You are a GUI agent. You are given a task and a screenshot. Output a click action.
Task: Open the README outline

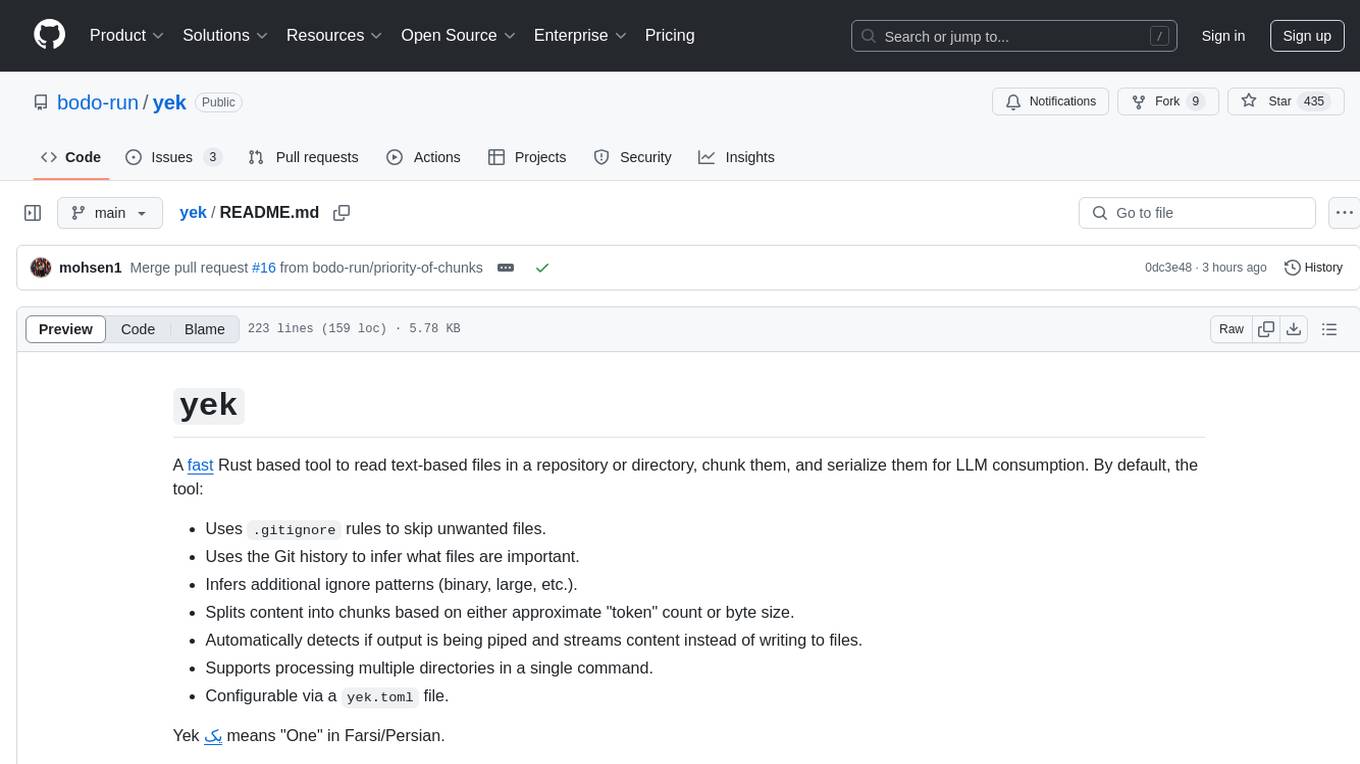(x=1329, y=329)
